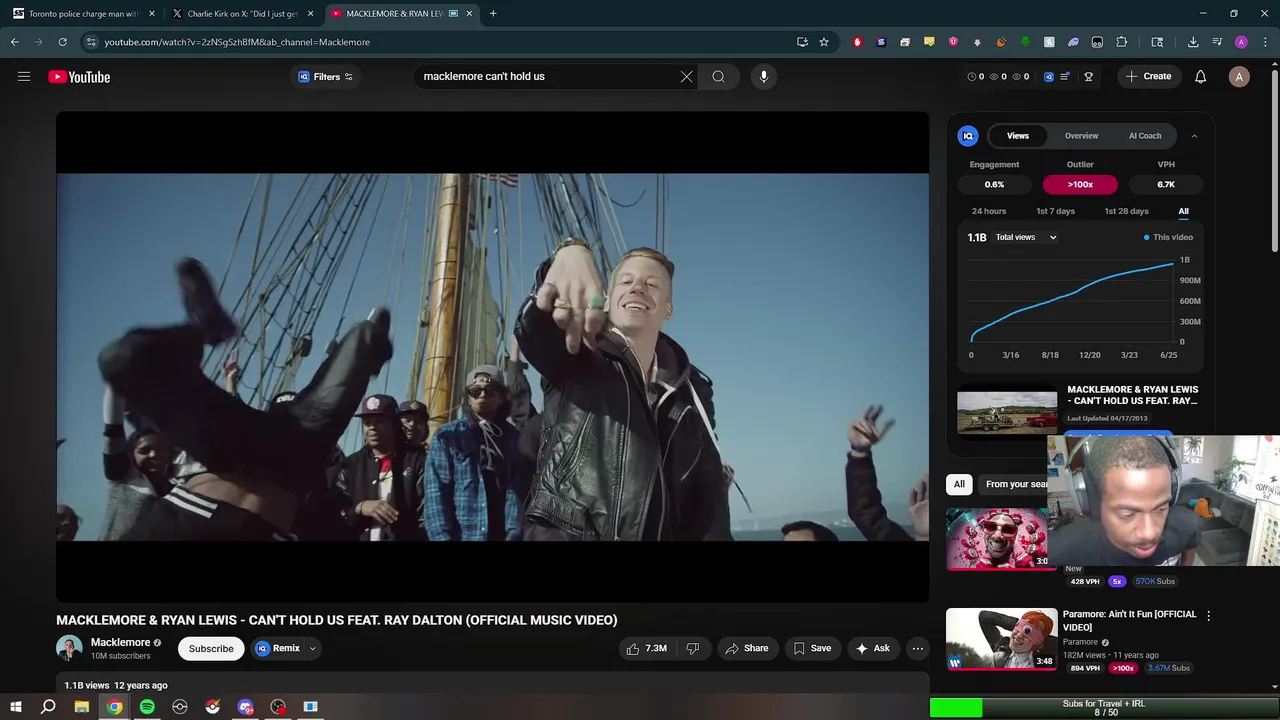Viewport: 1280px width, 720px height.
Task: Open the YouTube hamburger guide menu
Action: (24, 76)
